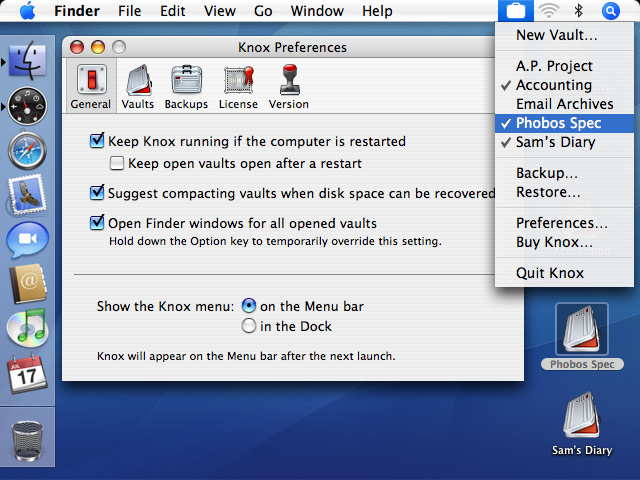Select the Sam's Diary desktop vault icon

point(581,420)
